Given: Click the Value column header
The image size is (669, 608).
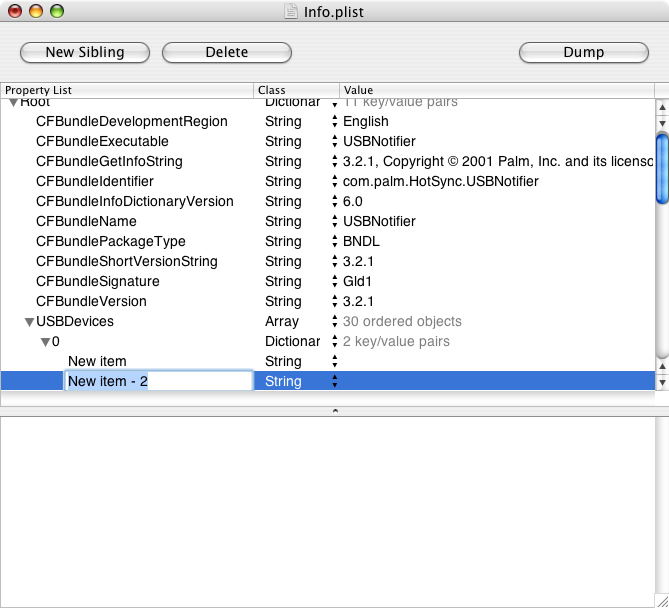Looking at the screenshot, I should (497, 90).
